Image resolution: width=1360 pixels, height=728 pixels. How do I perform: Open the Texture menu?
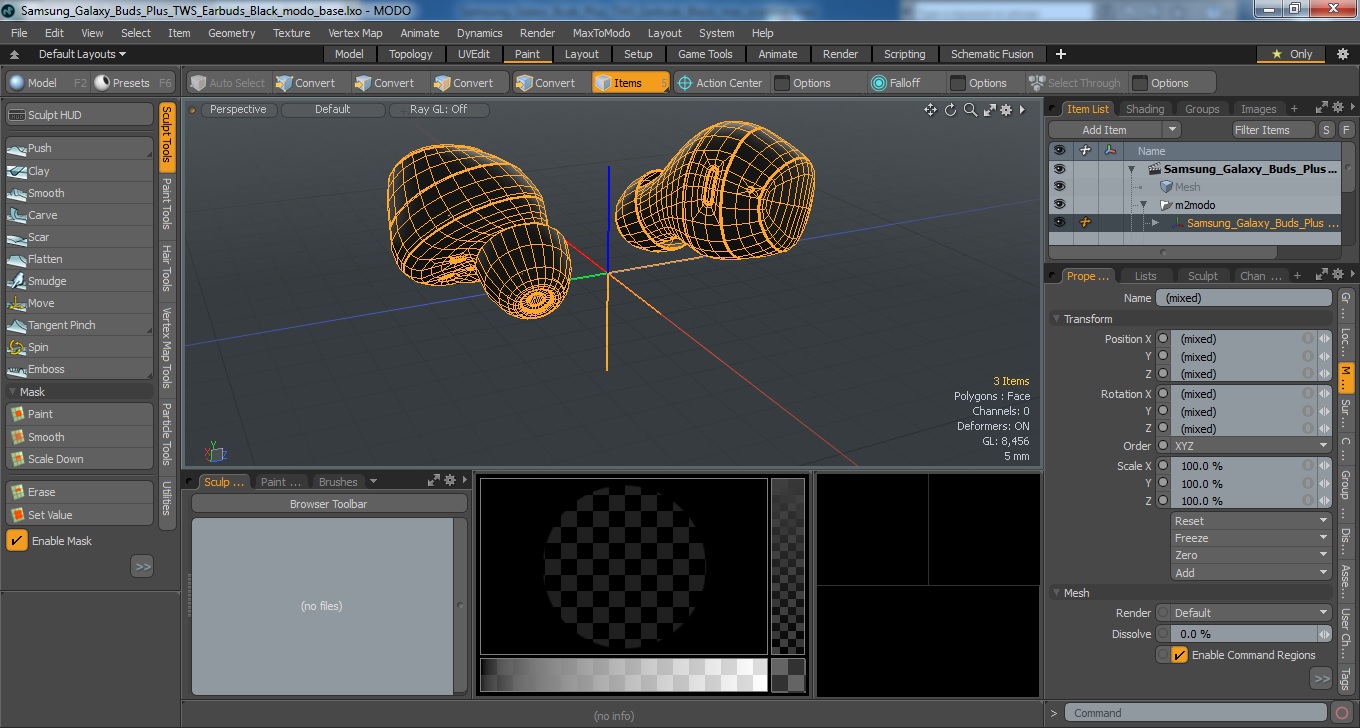pos(291,33)
